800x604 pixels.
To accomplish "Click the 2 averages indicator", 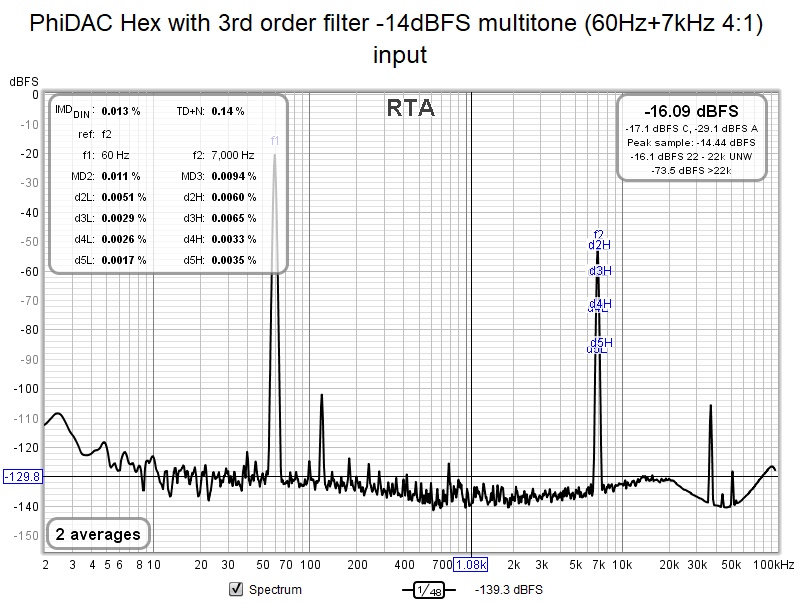I will (x=98, y=534).
